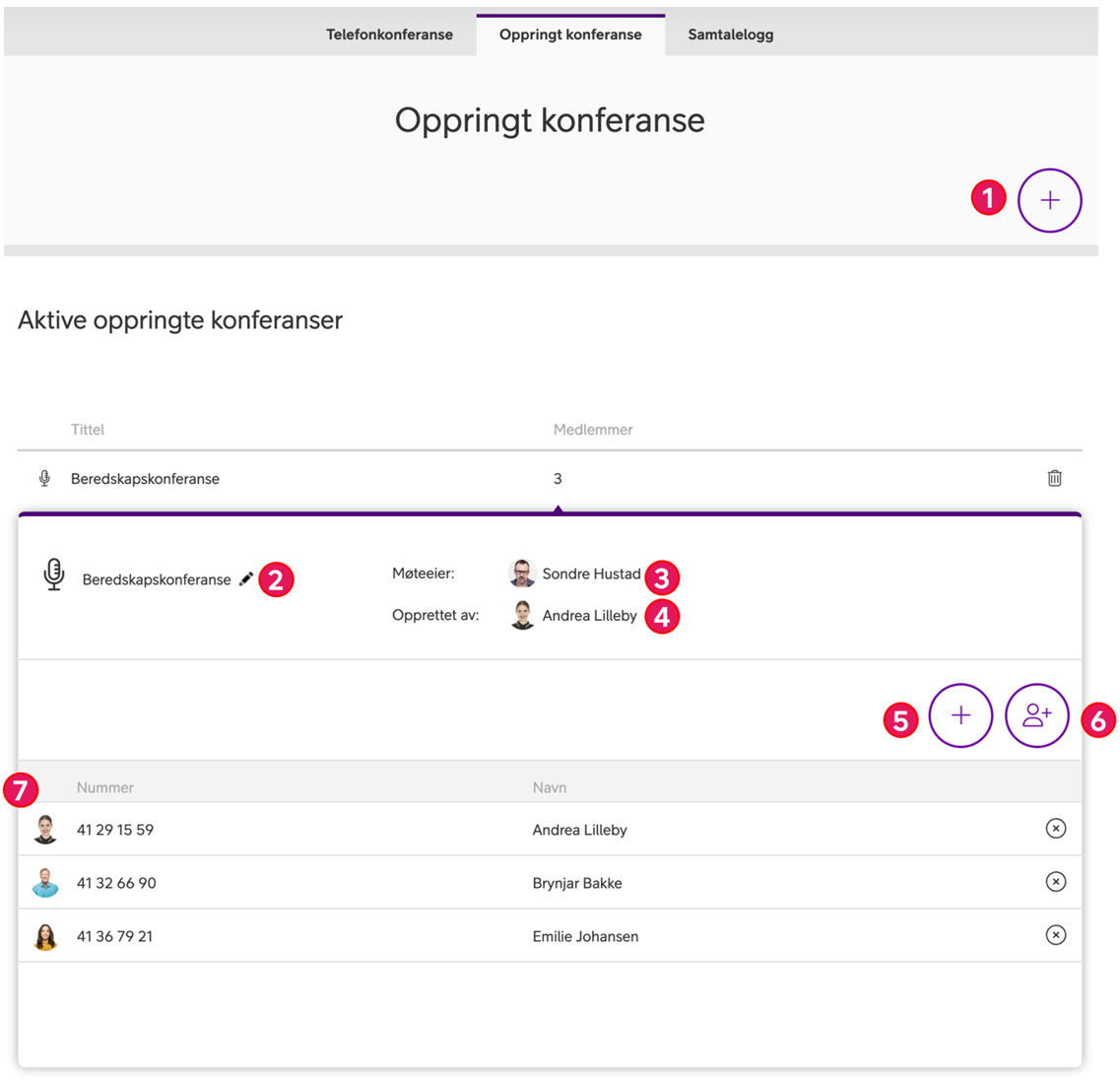Collapse the Beredskapskonferanse row in the table

550,479
